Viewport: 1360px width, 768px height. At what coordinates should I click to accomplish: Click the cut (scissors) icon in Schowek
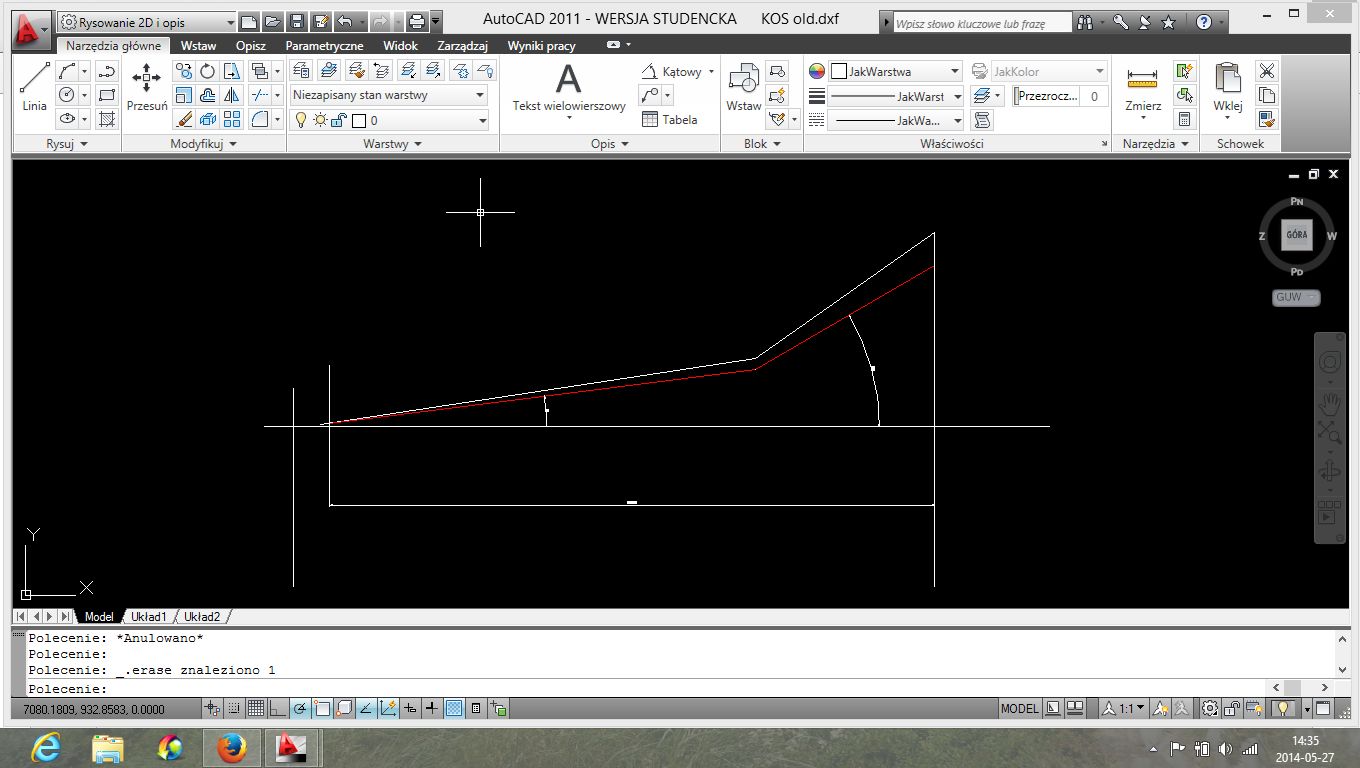click(1267, 71)
